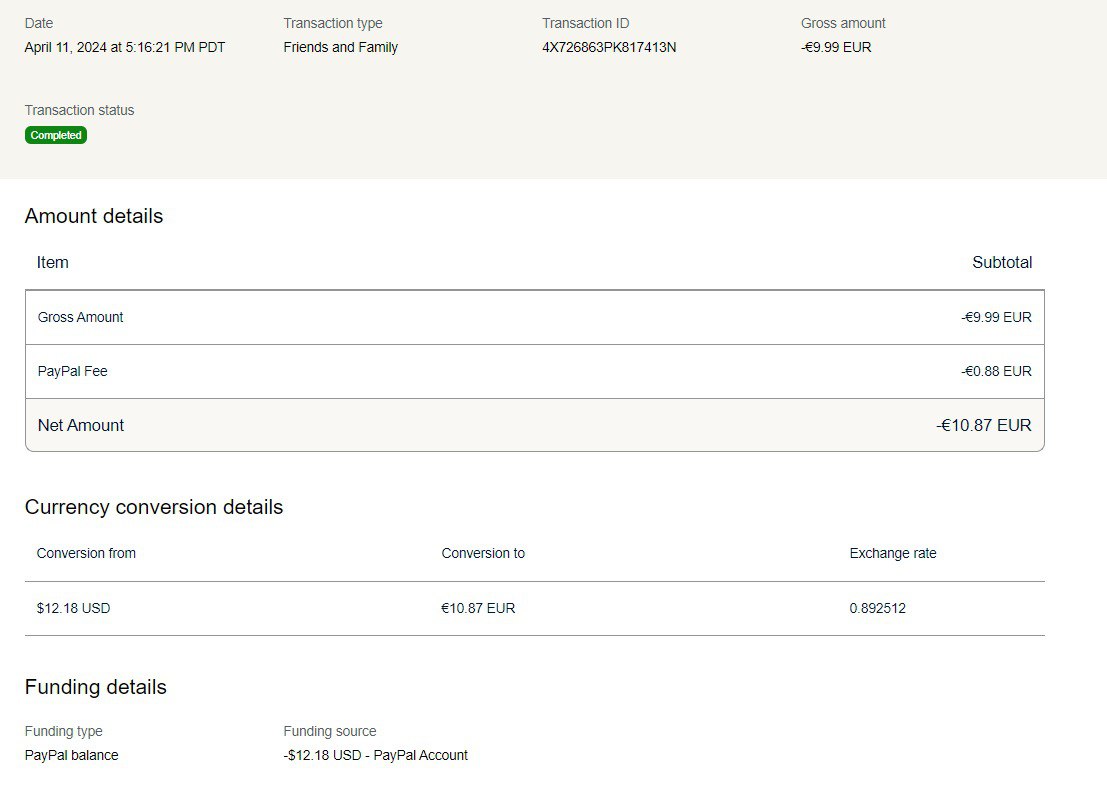Click the Subtotal column header
Viewport: 1107px width, 796px height.
click(x=1002, y=262)
